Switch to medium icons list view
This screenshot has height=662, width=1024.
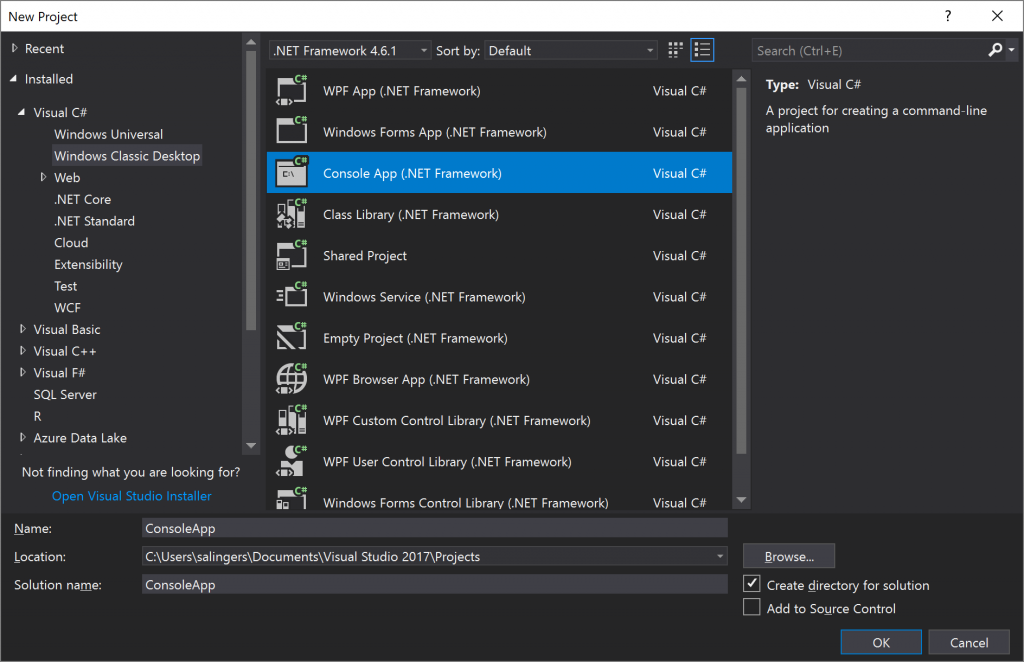click(x=702, y=50)
